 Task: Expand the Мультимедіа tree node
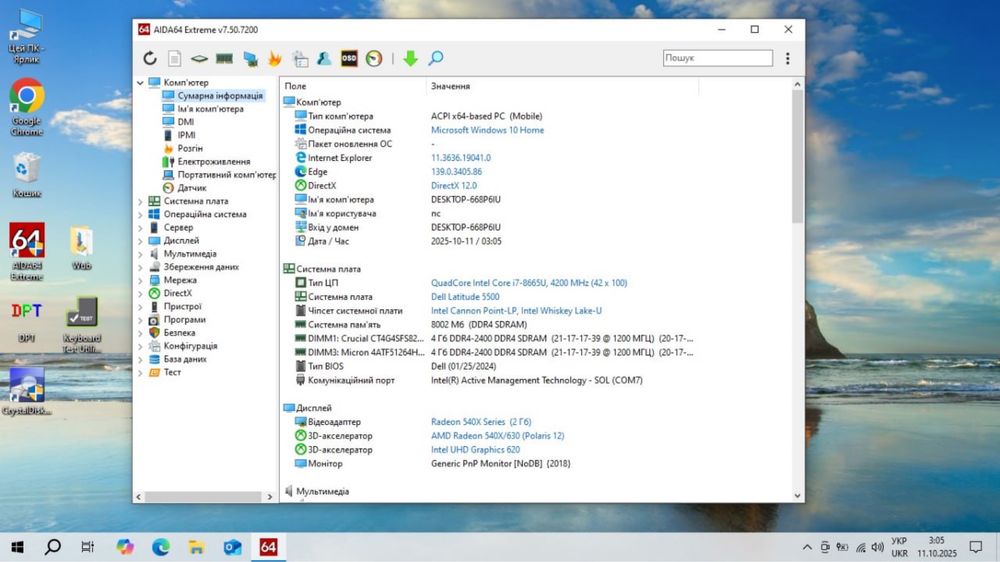coord(140,254)
